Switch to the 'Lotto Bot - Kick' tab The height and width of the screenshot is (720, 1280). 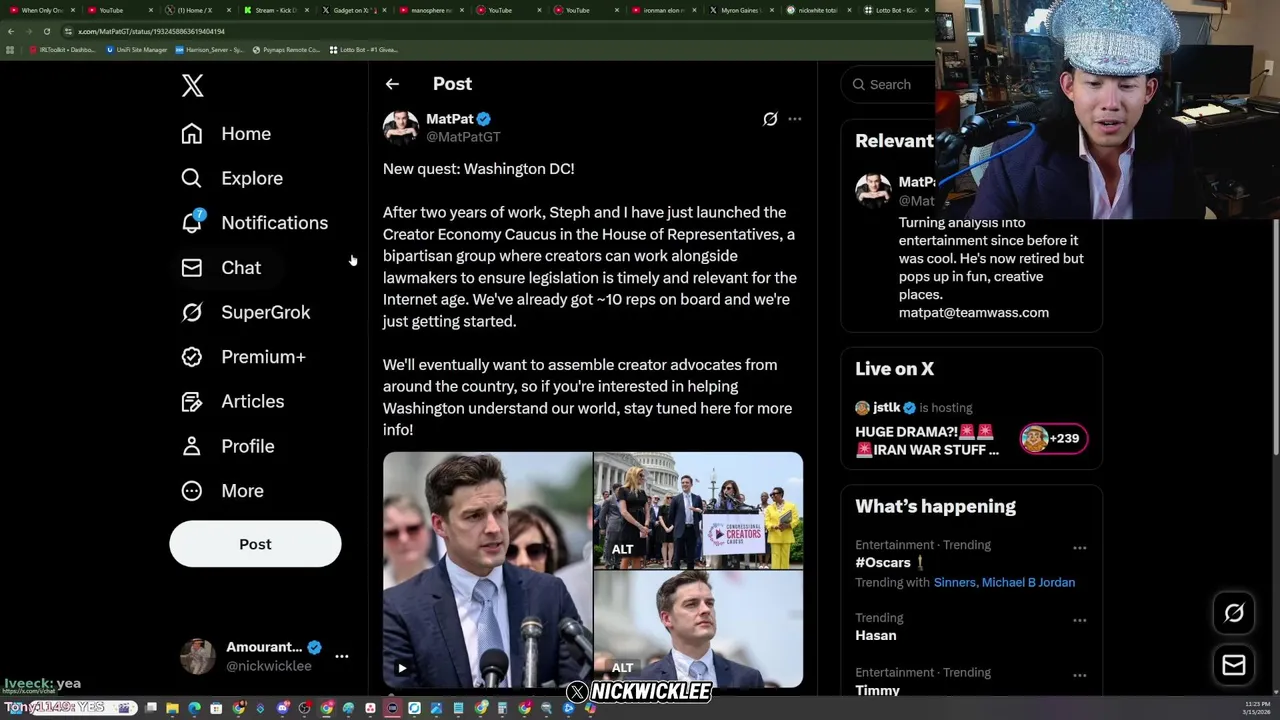tap(895, 10)
